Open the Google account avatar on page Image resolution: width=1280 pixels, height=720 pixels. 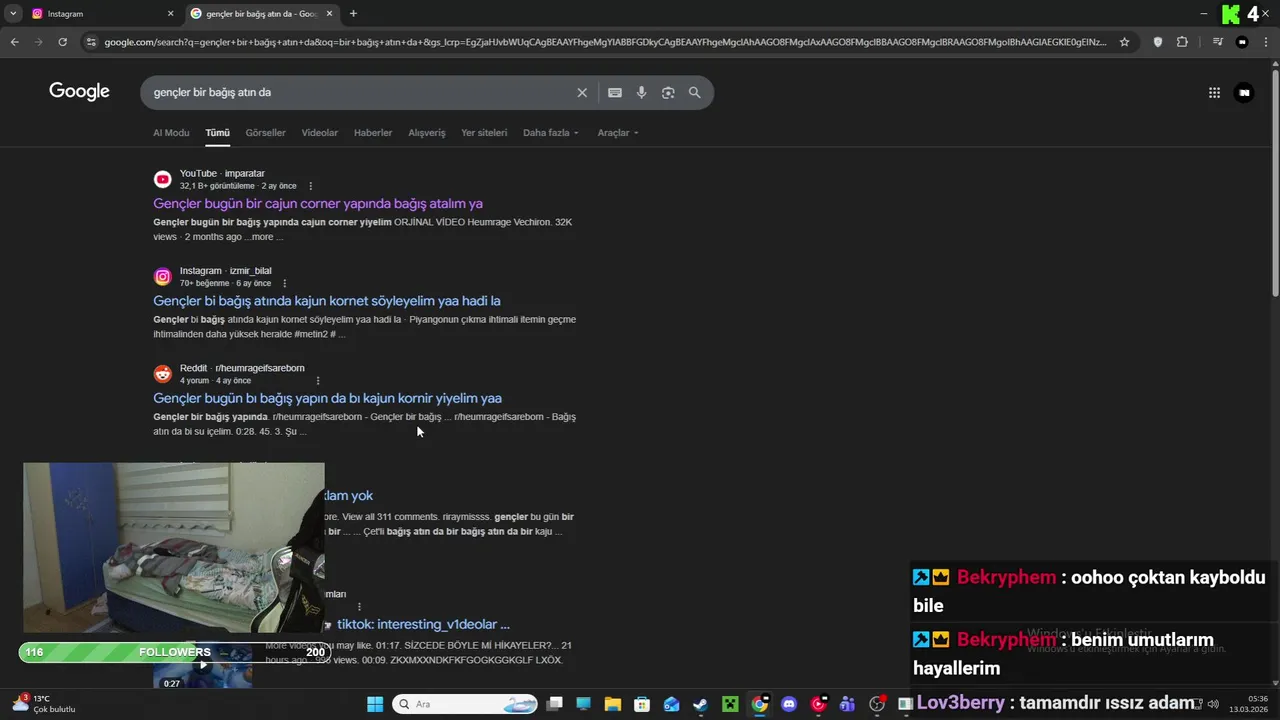tap(1244, 93)
